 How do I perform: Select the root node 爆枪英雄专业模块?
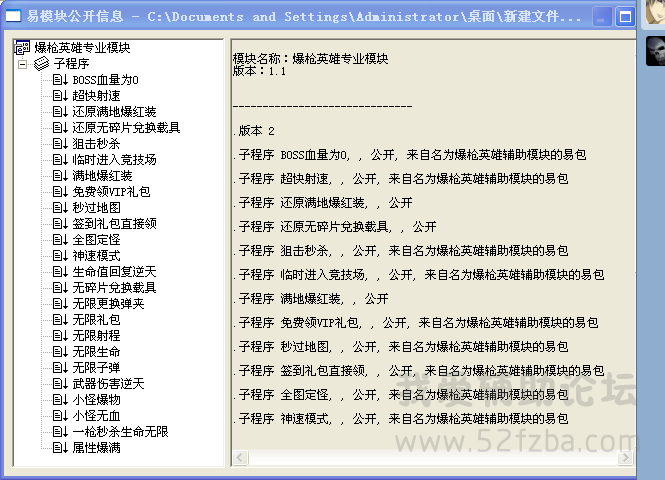[82, 47]
